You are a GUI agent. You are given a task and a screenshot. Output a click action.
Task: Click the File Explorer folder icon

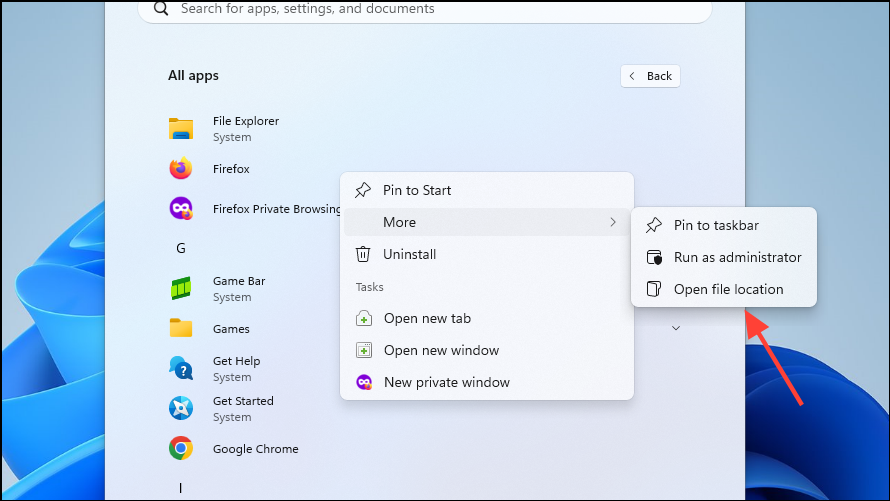point(180,129)
